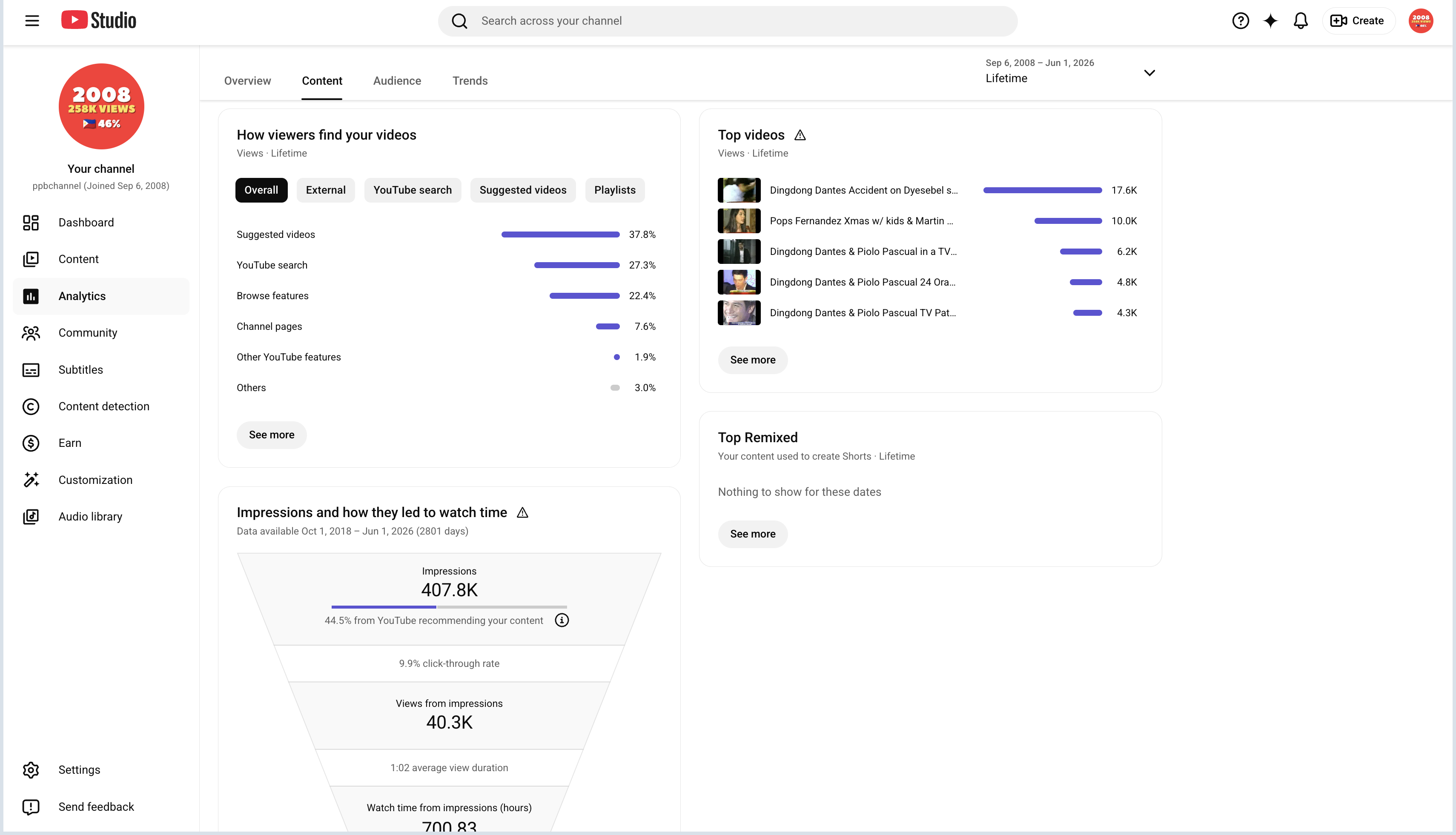1456x835 pixels.
Task: Click See more under traffic sources
Action: click(271, 435)
